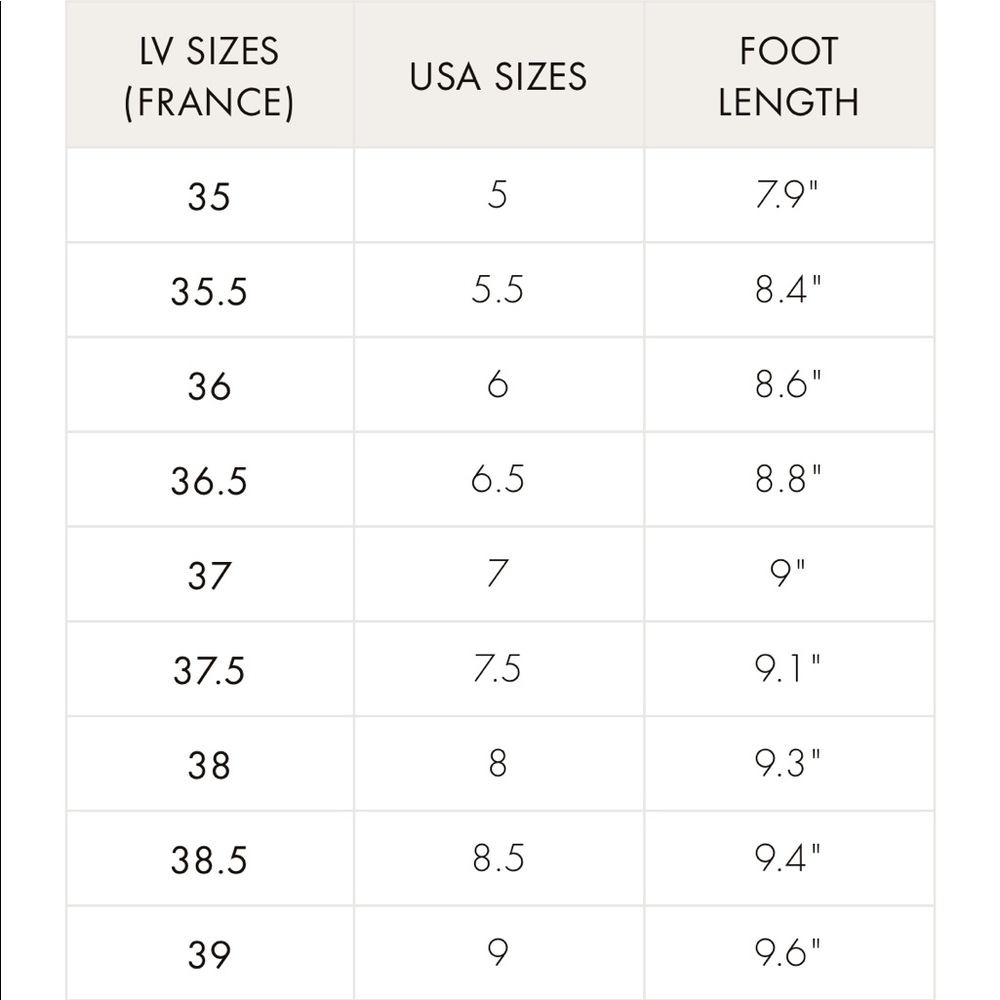Viewport: 1000px width, 1000px height.
Task: Select the LV size 36 cell
Action: coord(210,385)
